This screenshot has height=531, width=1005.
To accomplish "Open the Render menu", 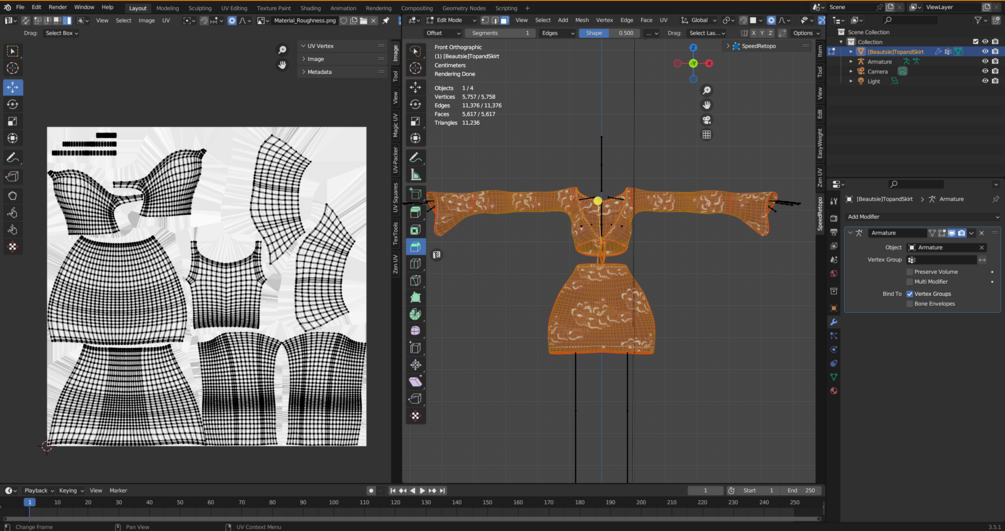I will [x=58, y=7].
